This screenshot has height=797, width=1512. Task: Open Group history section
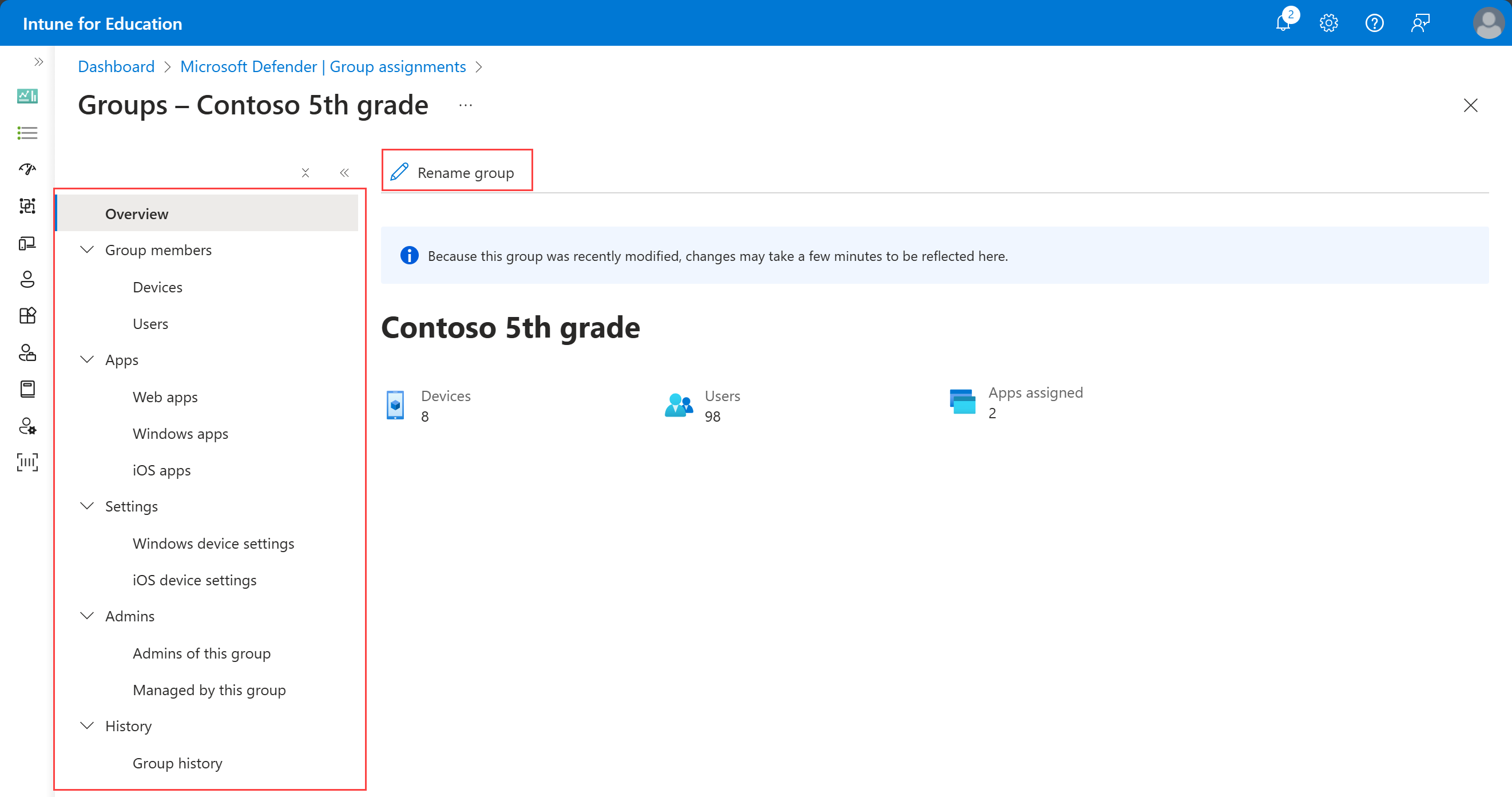pyautogui.click(x=178, y=762)
